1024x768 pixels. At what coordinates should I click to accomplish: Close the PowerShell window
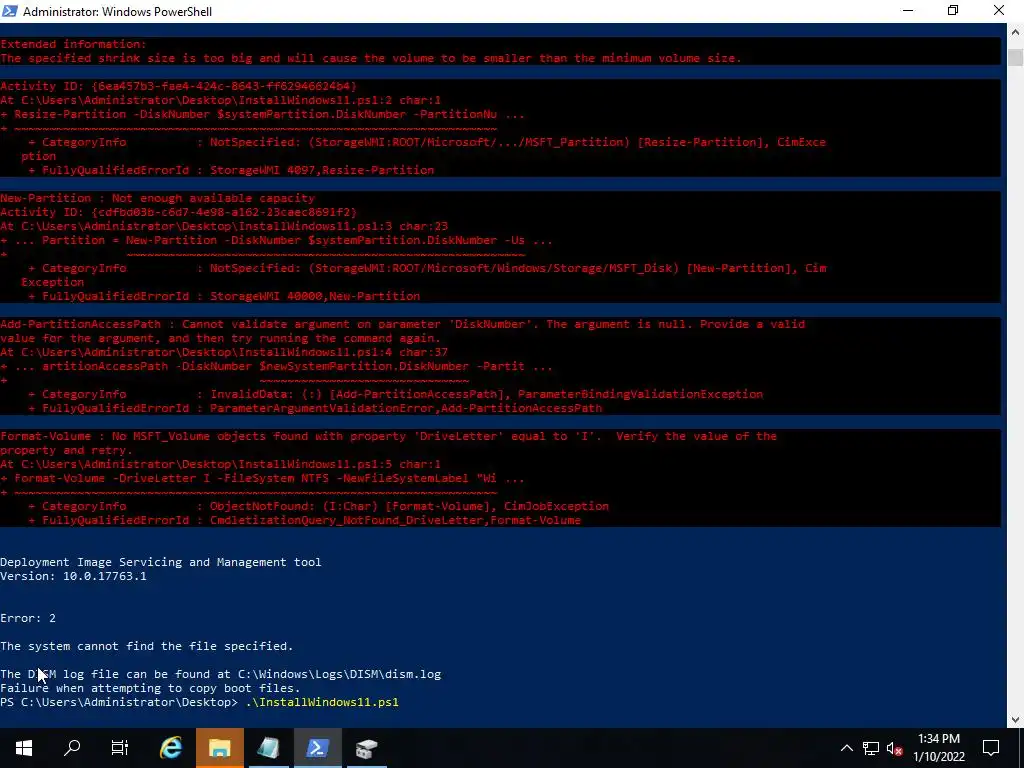click(999, 11)
